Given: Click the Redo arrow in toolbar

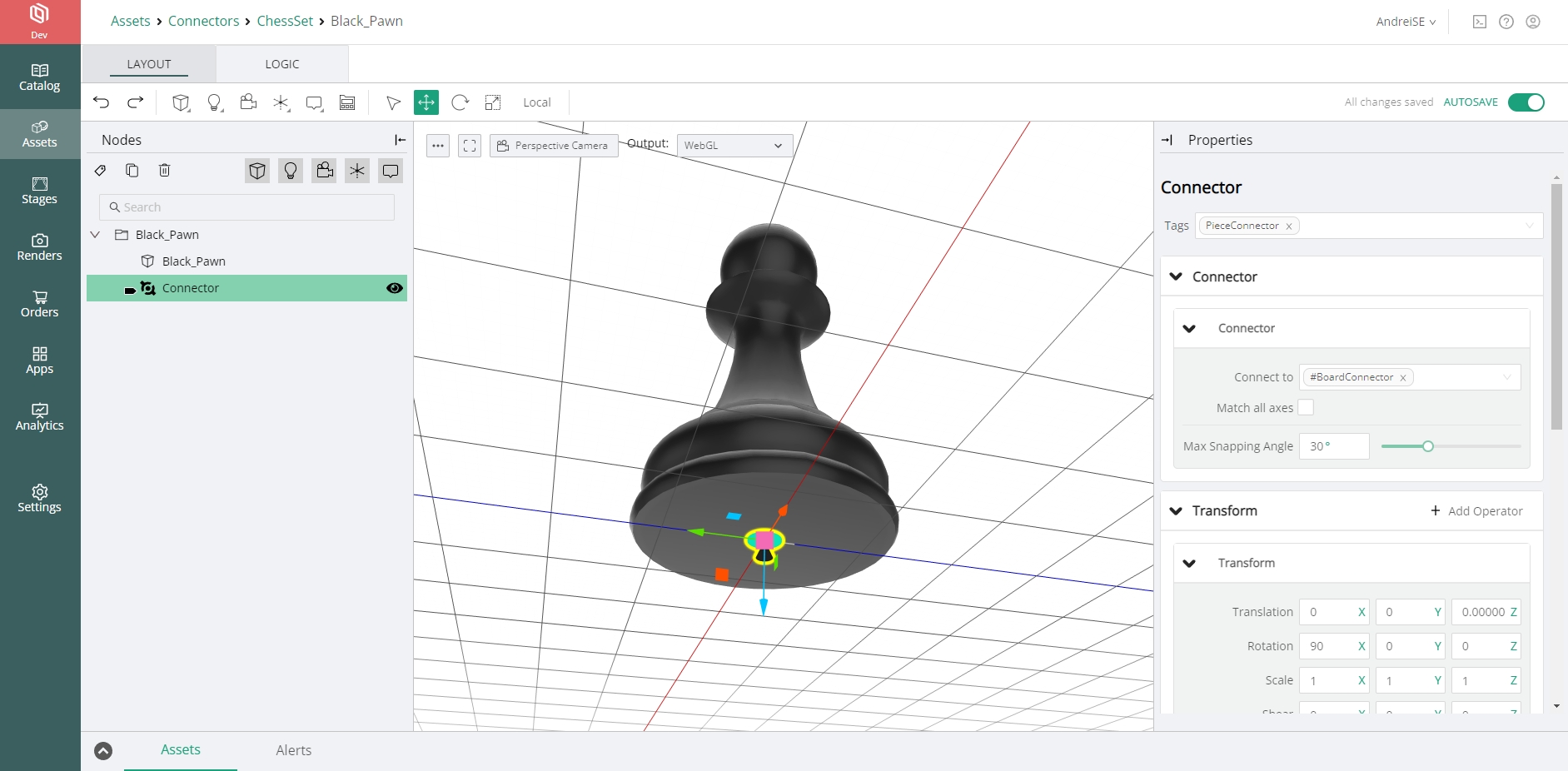Looking at the screenshot, I should [x=135, y=102].
